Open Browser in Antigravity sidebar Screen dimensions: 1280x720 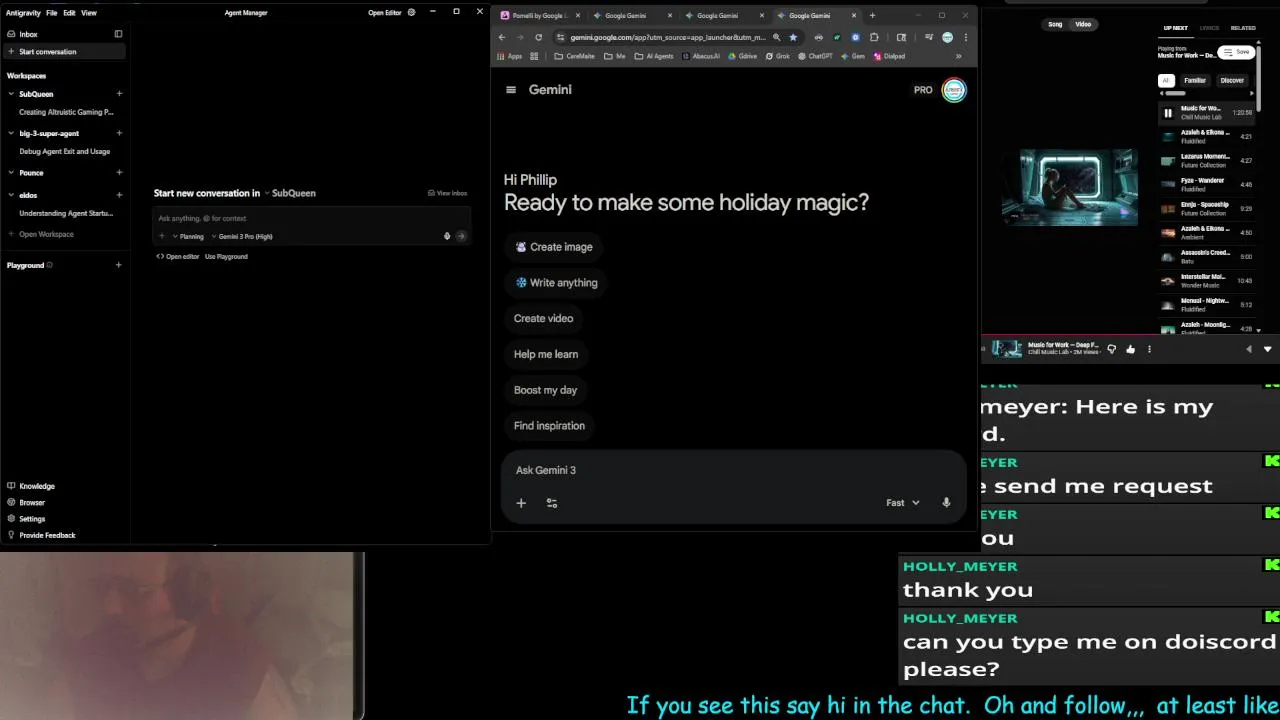coord(32,503)
